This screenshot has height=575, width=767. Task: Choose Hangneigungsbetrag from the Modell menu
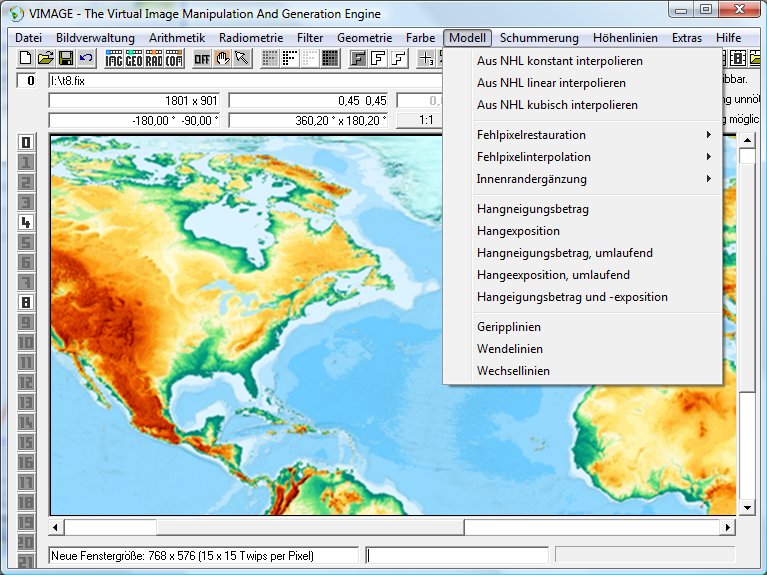pos(533,209)
